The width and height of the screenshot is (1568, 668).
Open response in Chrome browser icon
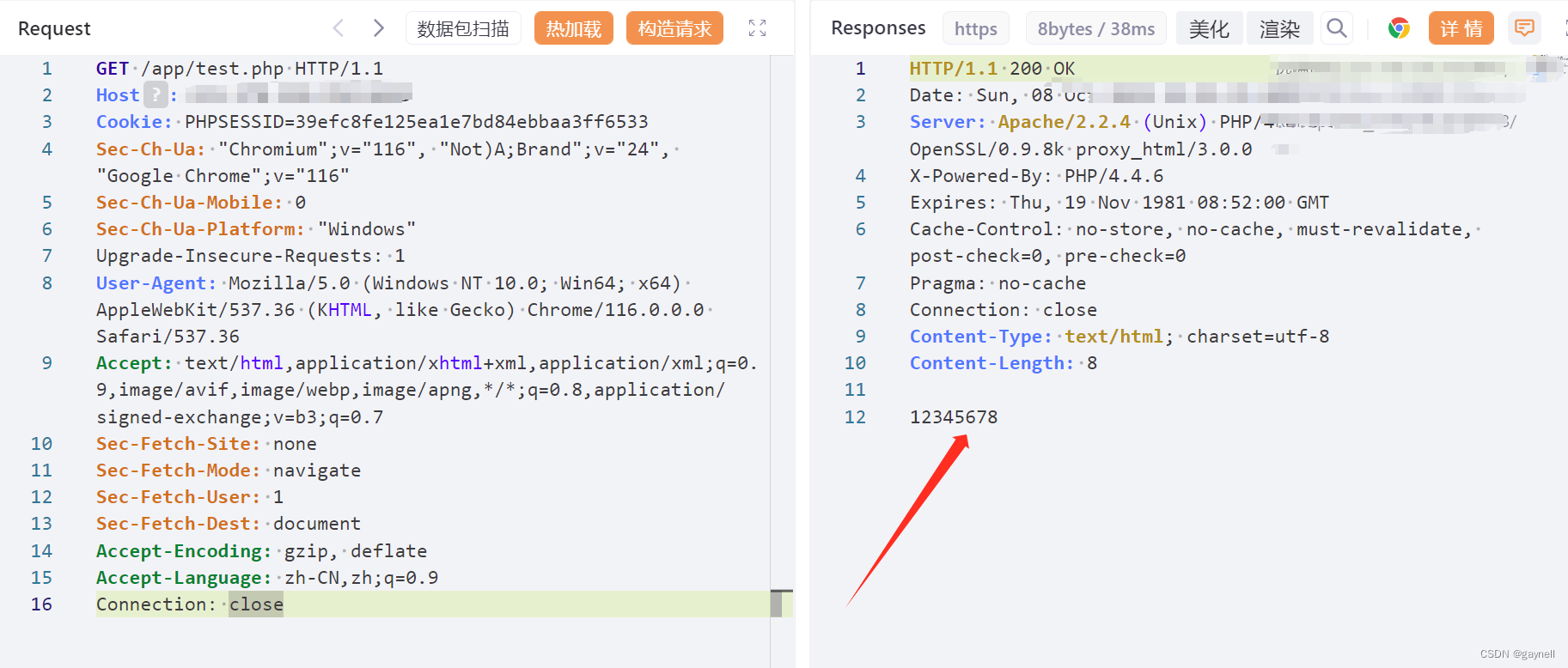pos(1399,28)
